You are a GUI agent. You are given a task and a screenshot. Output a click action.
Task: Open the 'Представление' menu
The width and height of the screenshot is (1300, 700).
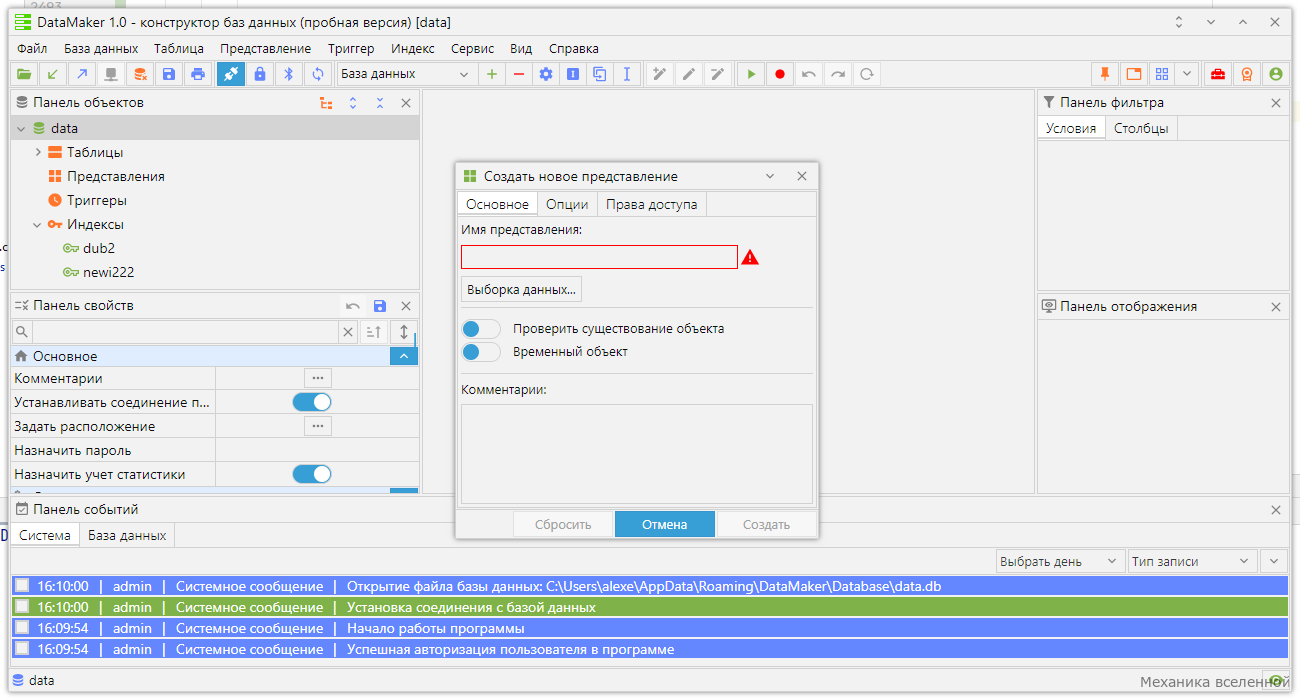click(265, 48)
